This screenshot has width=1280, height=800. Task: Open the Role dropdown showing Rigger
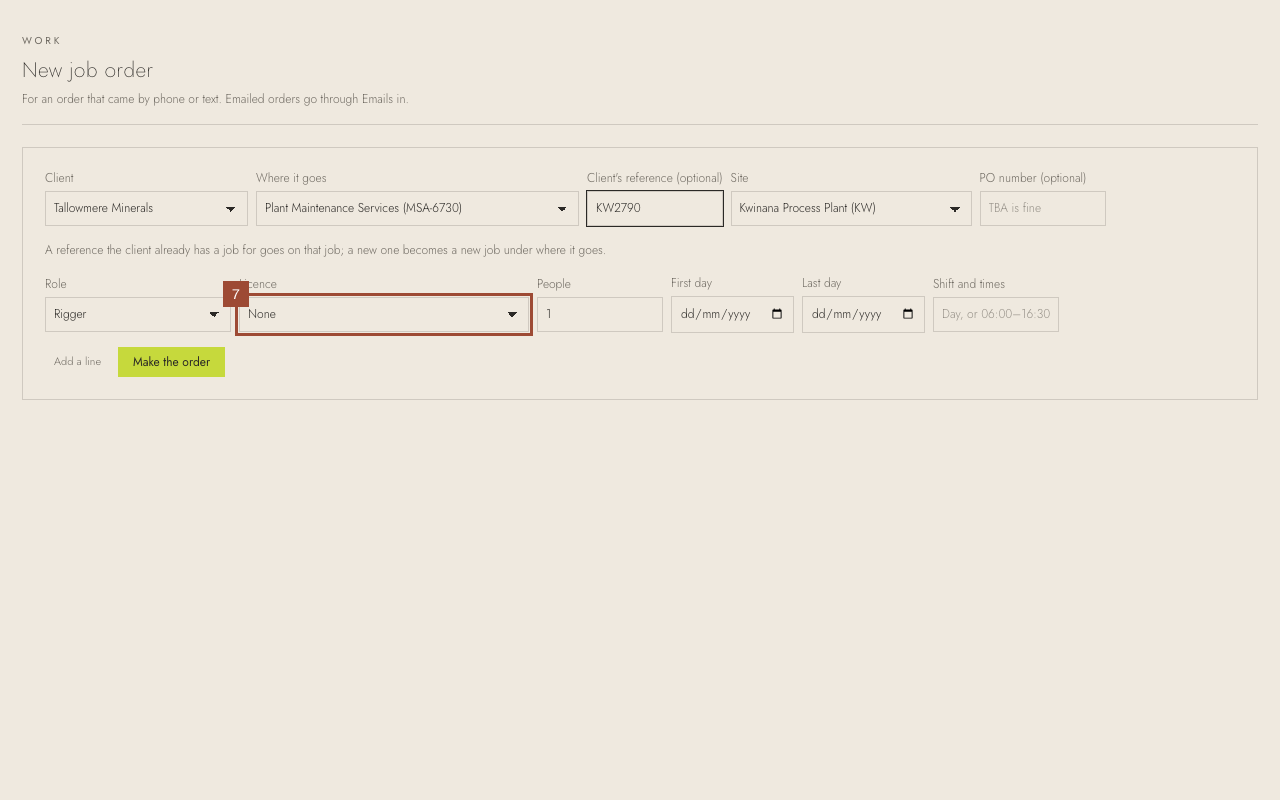[x=138, y=314]
